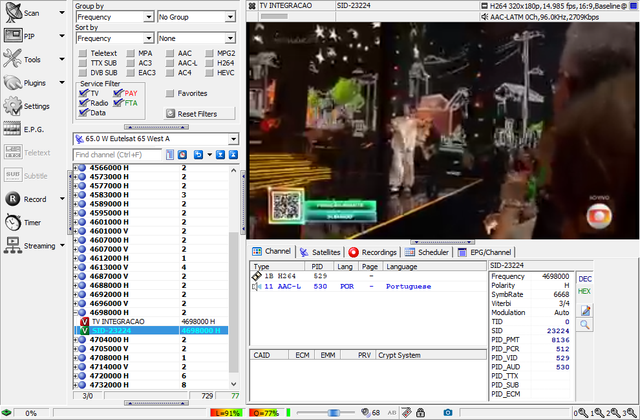
Task: Uncheck the TV service filter
Action: 84,93
